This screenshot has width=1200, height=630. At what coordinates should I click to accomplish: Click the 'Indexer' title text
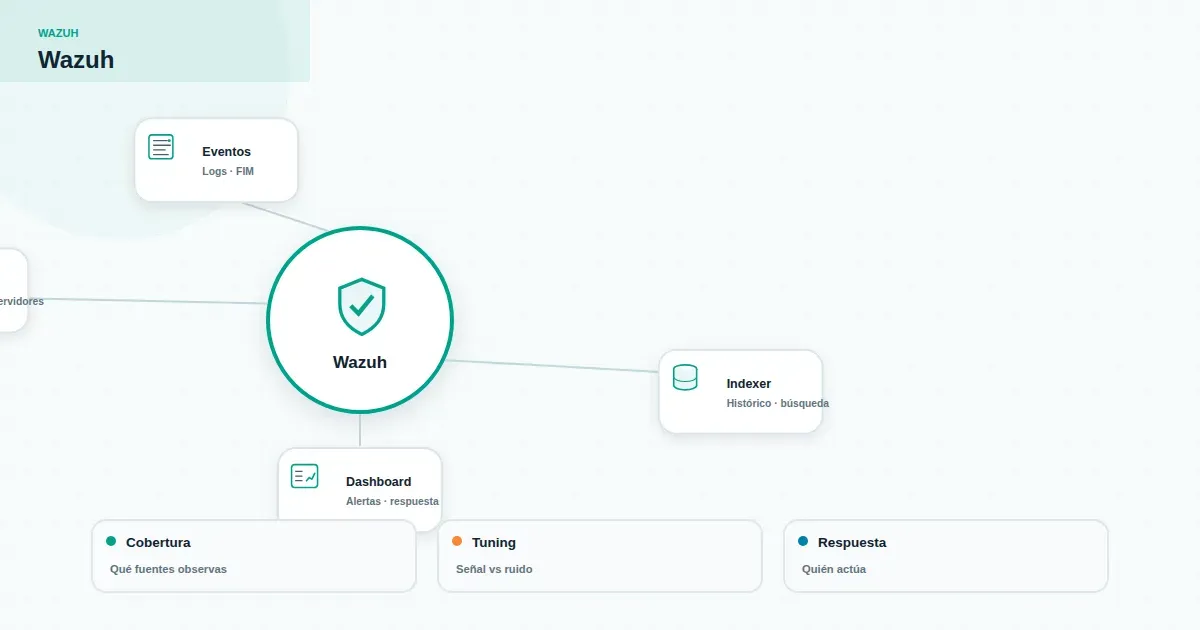749,384
